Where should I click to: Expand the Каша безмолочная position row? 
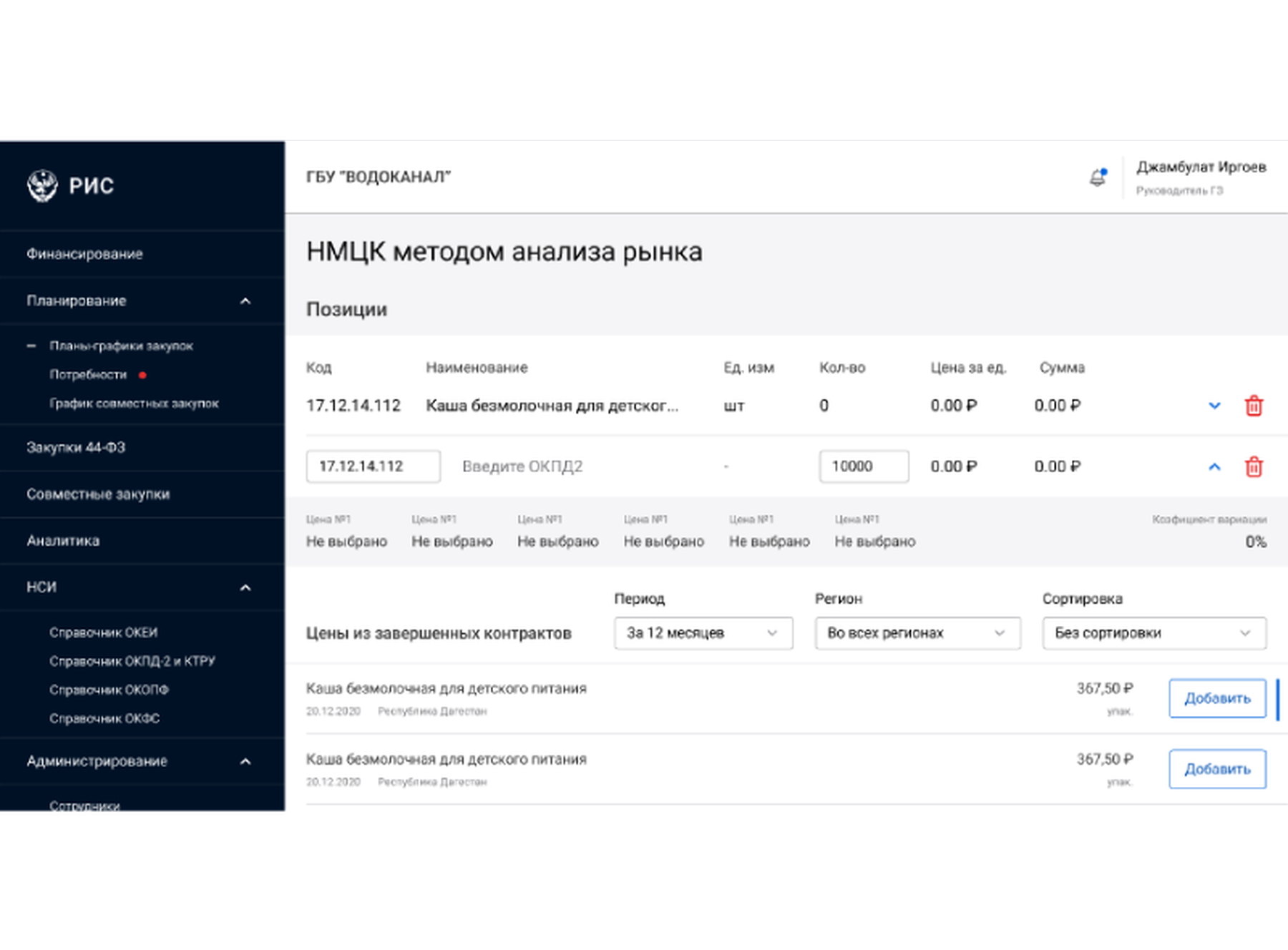pyautogui.click(x=1214, y=406)
